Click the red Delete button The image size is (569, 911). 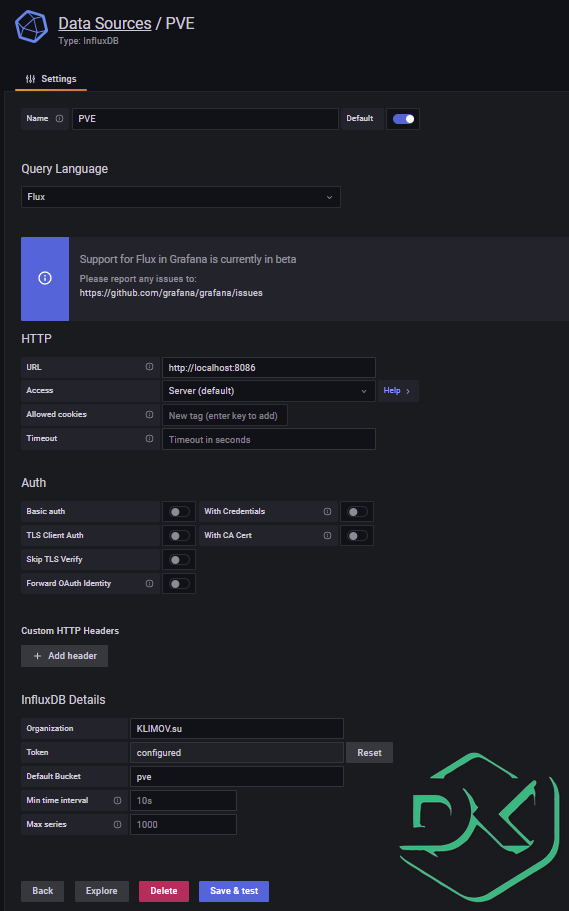(x=164, y=891)
